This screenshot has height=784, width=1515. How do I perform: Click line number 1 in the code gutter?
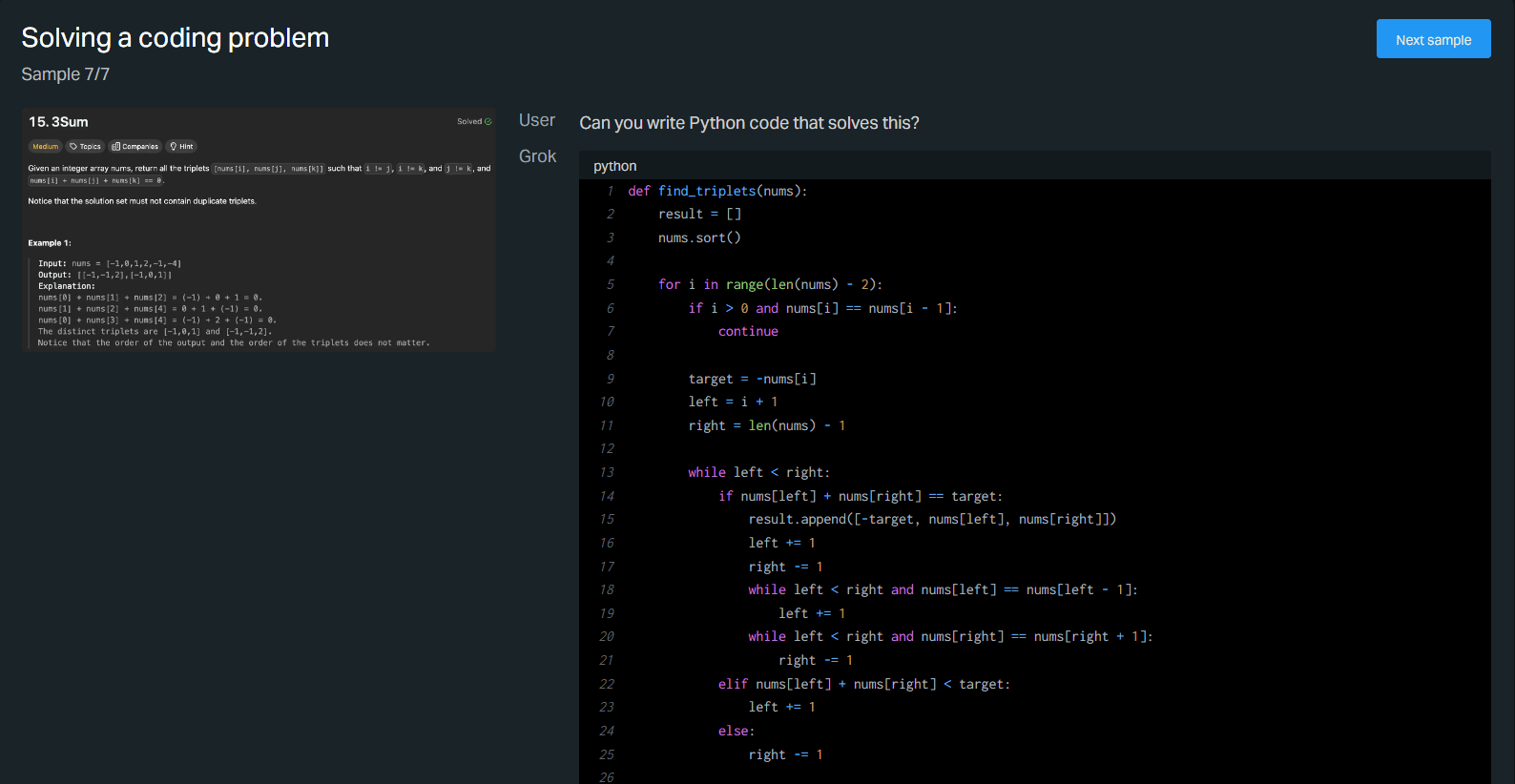coord(611,191)
